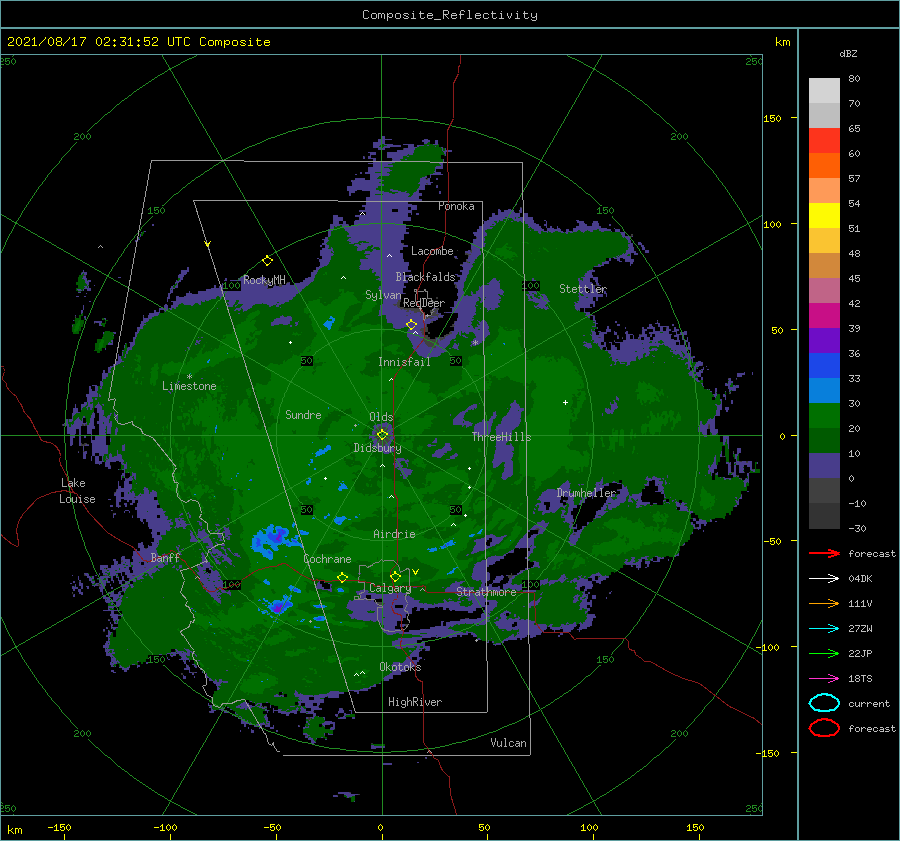Select the purple 39 dBZ color band
Image resolution: width=900 pixels, height=841 pixels.
click(x=824, y=340)
